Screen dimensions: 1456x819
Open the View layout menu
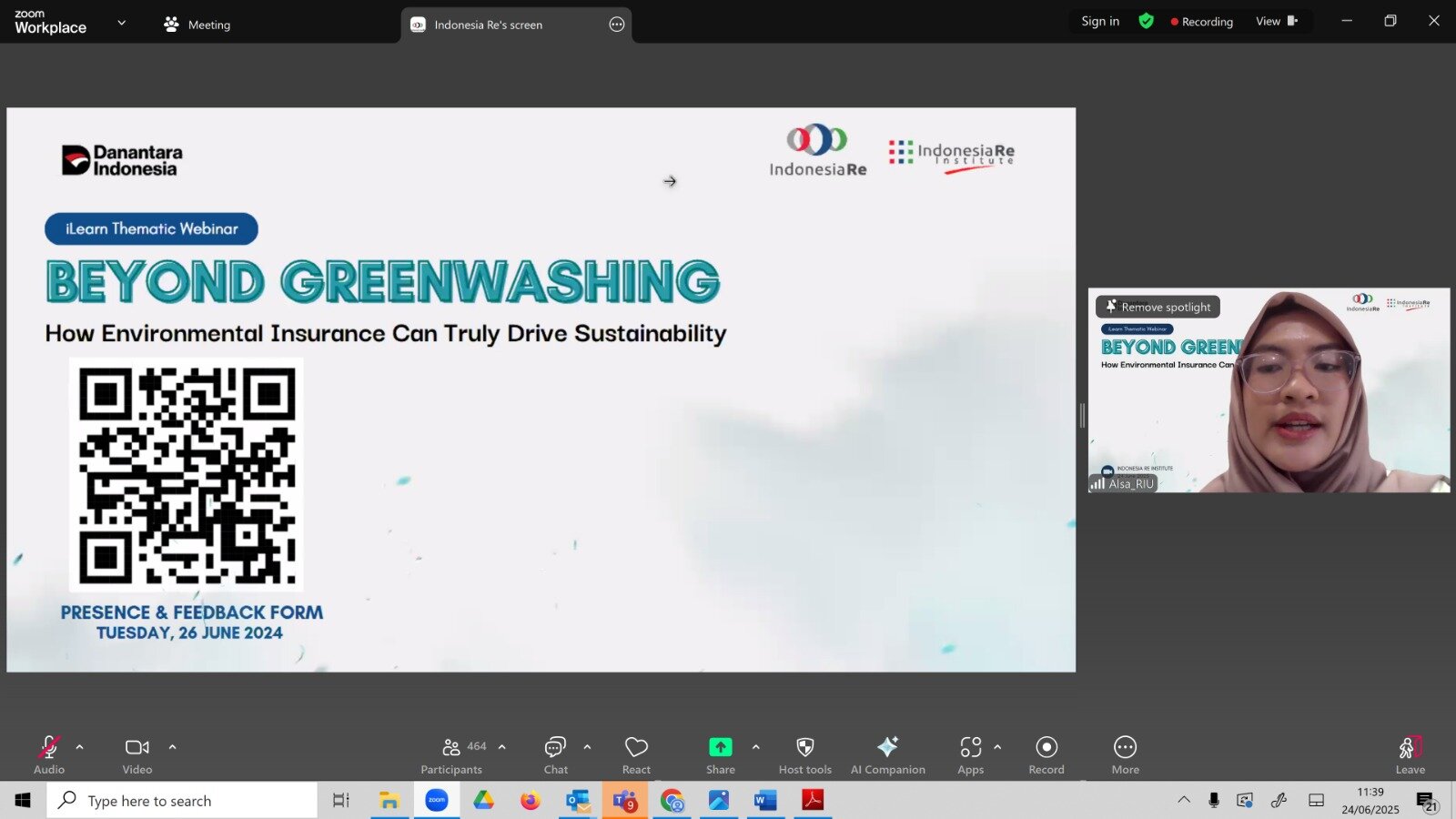1278,21
